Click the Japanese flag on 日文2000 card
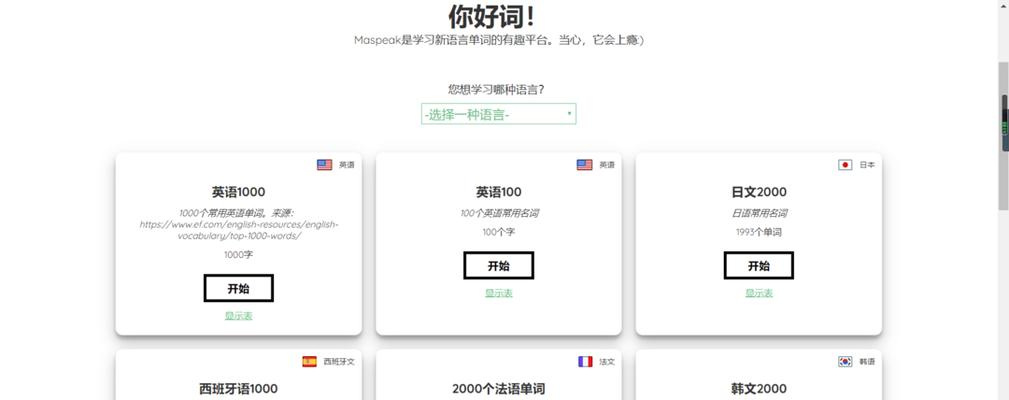1009x400 pixels. click(845, 165)
